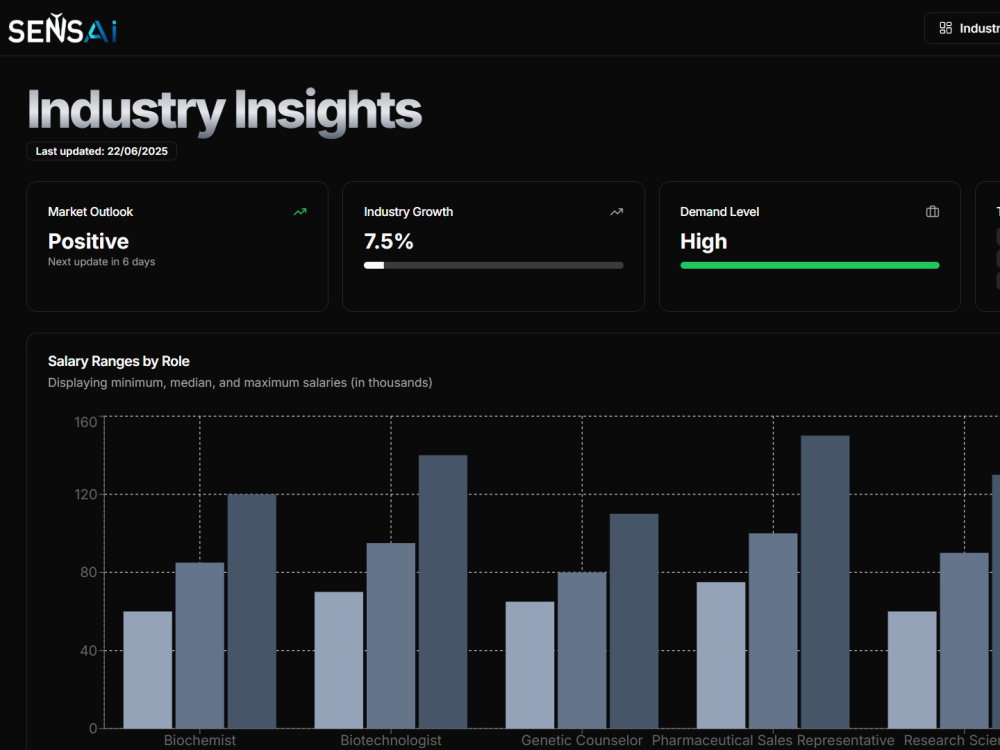Click the Market Outlook card title
The width and height of the screenshot is (1000, 750).
(x=91, y=212)
